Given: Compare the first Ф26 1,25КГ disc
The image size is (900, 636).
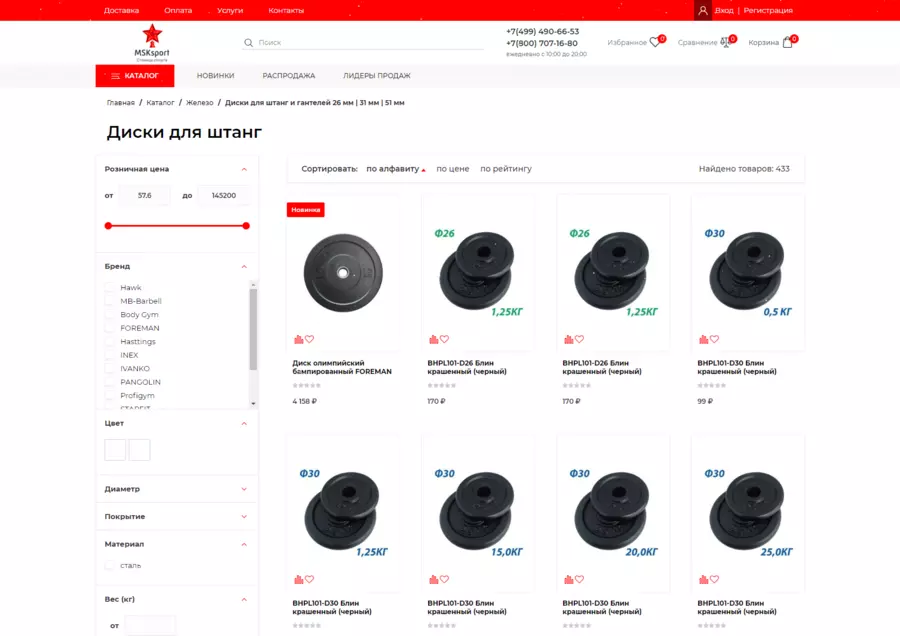Looking at the screenshot, I should [433, 339].
